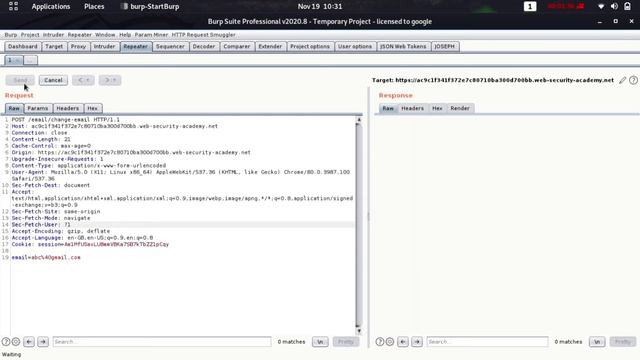Select the response Render tab

[460, 108]
